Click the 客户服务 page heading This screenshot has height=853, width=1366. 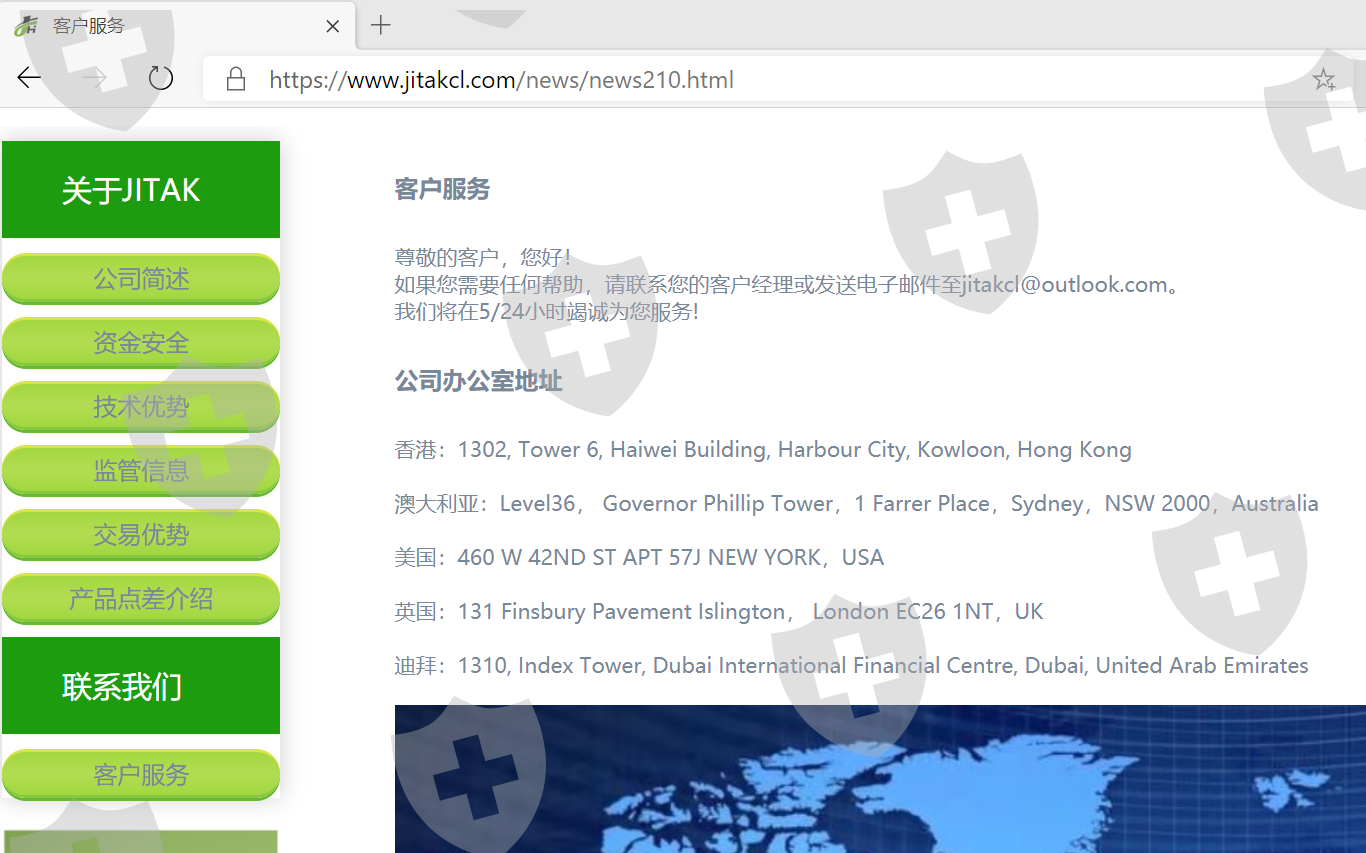(442, 189)
